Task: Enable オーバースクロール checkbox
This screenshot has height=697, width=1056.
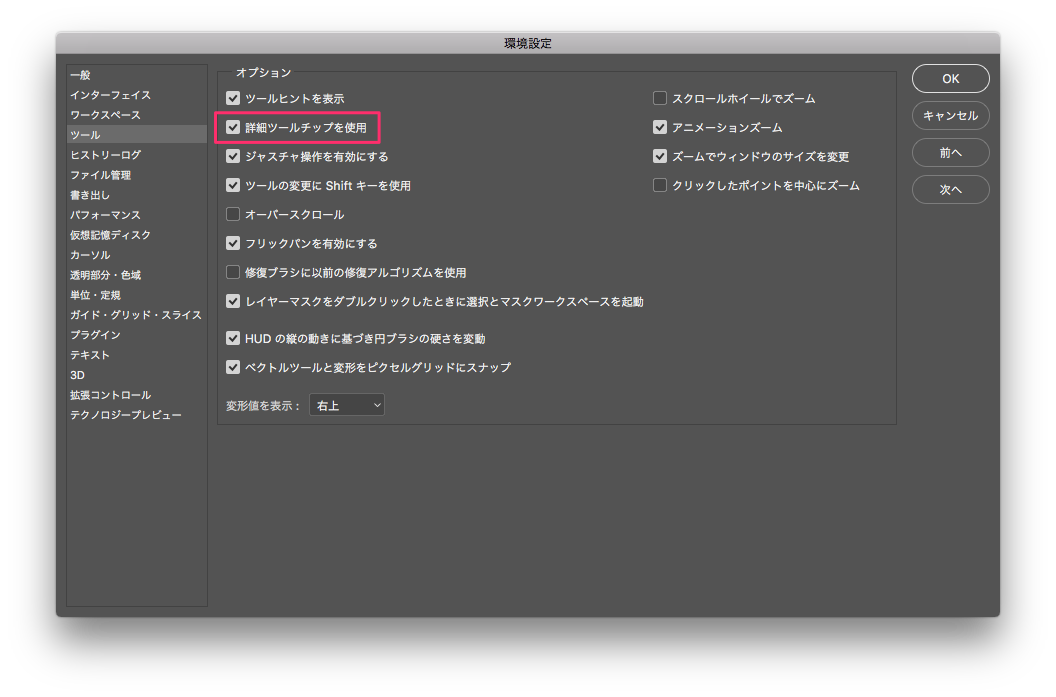Action: 233,214
